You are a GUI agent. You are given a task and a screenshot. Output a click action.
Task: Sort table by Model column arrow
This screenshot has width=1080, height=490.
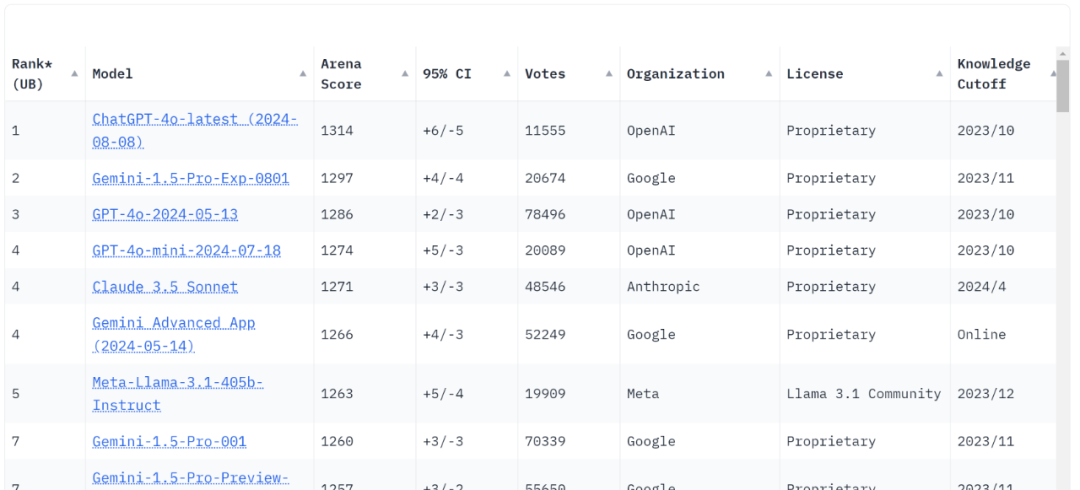point(302,74)
